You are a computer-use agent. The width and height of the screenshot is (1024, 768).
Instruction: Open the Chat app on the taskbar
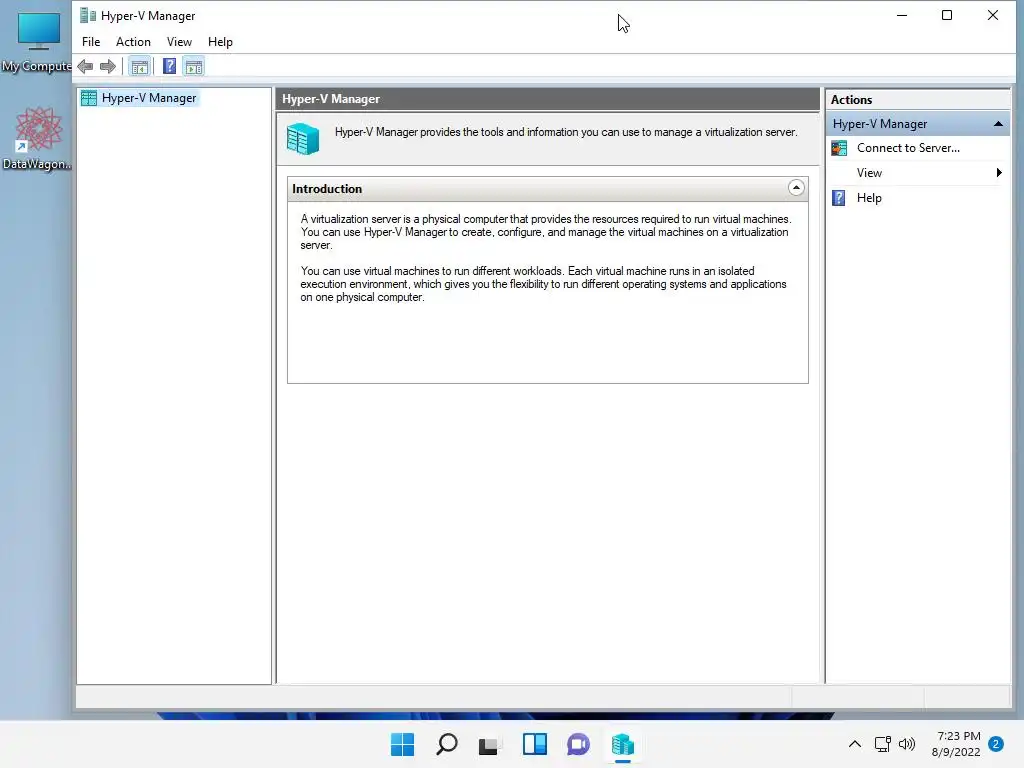[x=578, y=744]
